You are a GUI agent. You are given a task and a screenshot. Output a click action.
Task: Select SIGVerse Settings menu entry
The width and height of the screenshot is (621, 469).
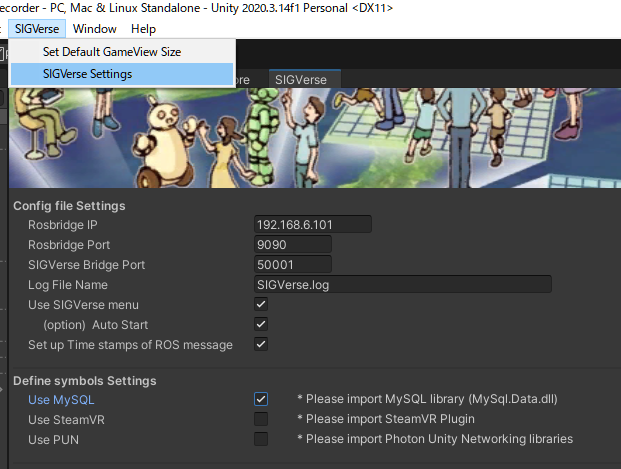point(87,74)
